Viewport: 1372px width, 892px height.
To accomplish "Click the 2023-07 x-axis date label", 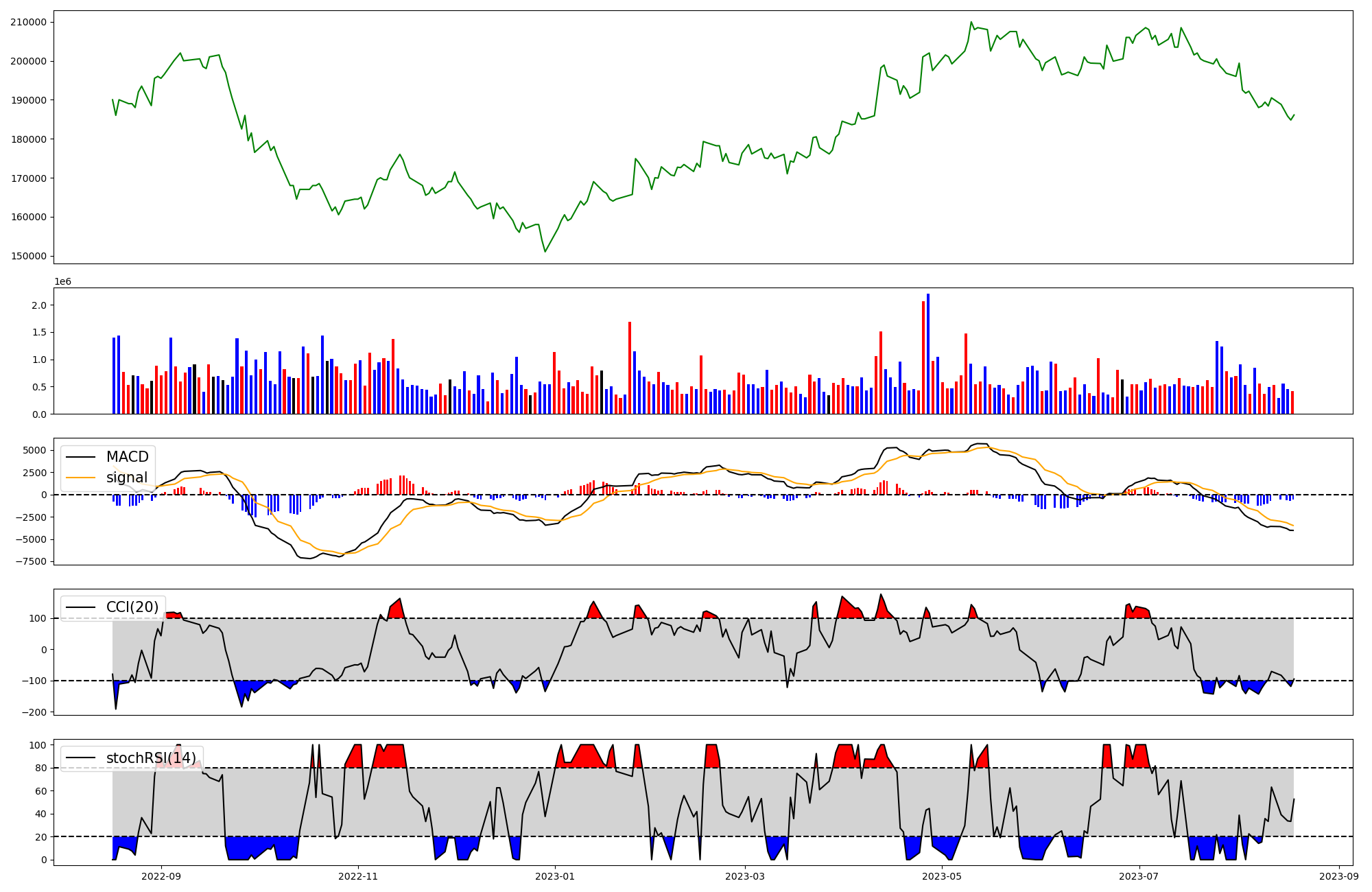I will pos(1139,876).
